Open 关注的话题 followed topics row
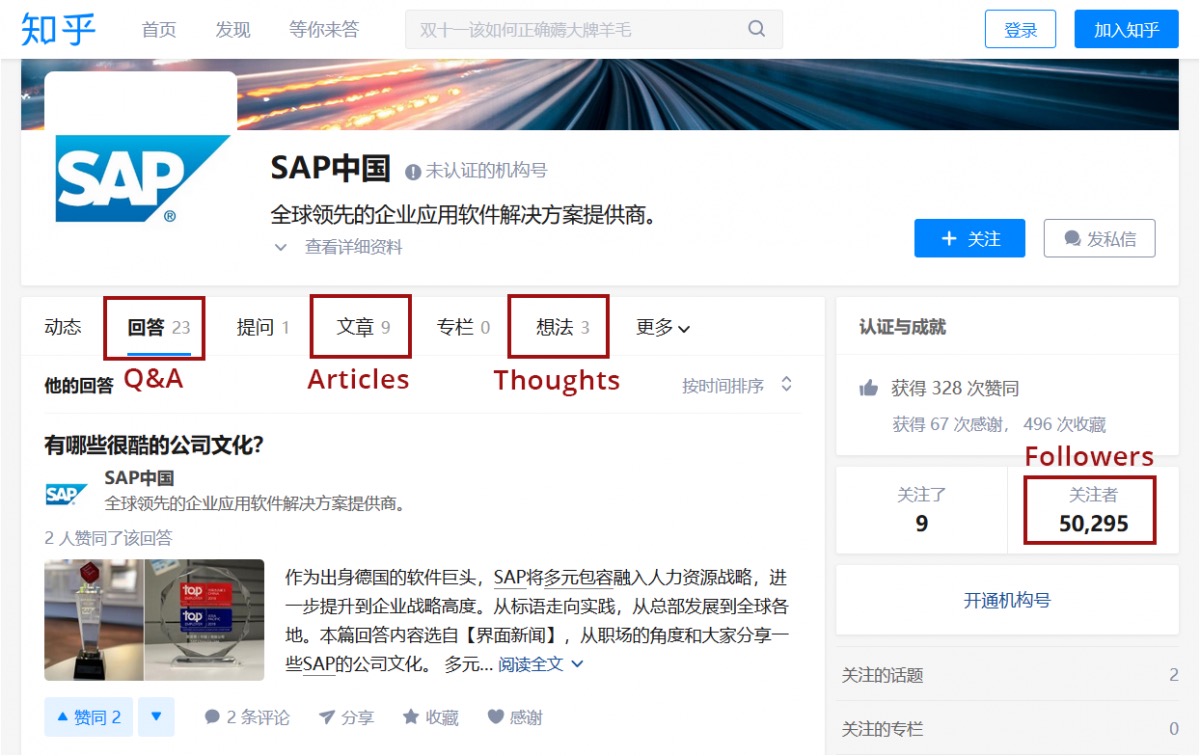This screenshot has width=1200, height=756. coord(1010,675)
